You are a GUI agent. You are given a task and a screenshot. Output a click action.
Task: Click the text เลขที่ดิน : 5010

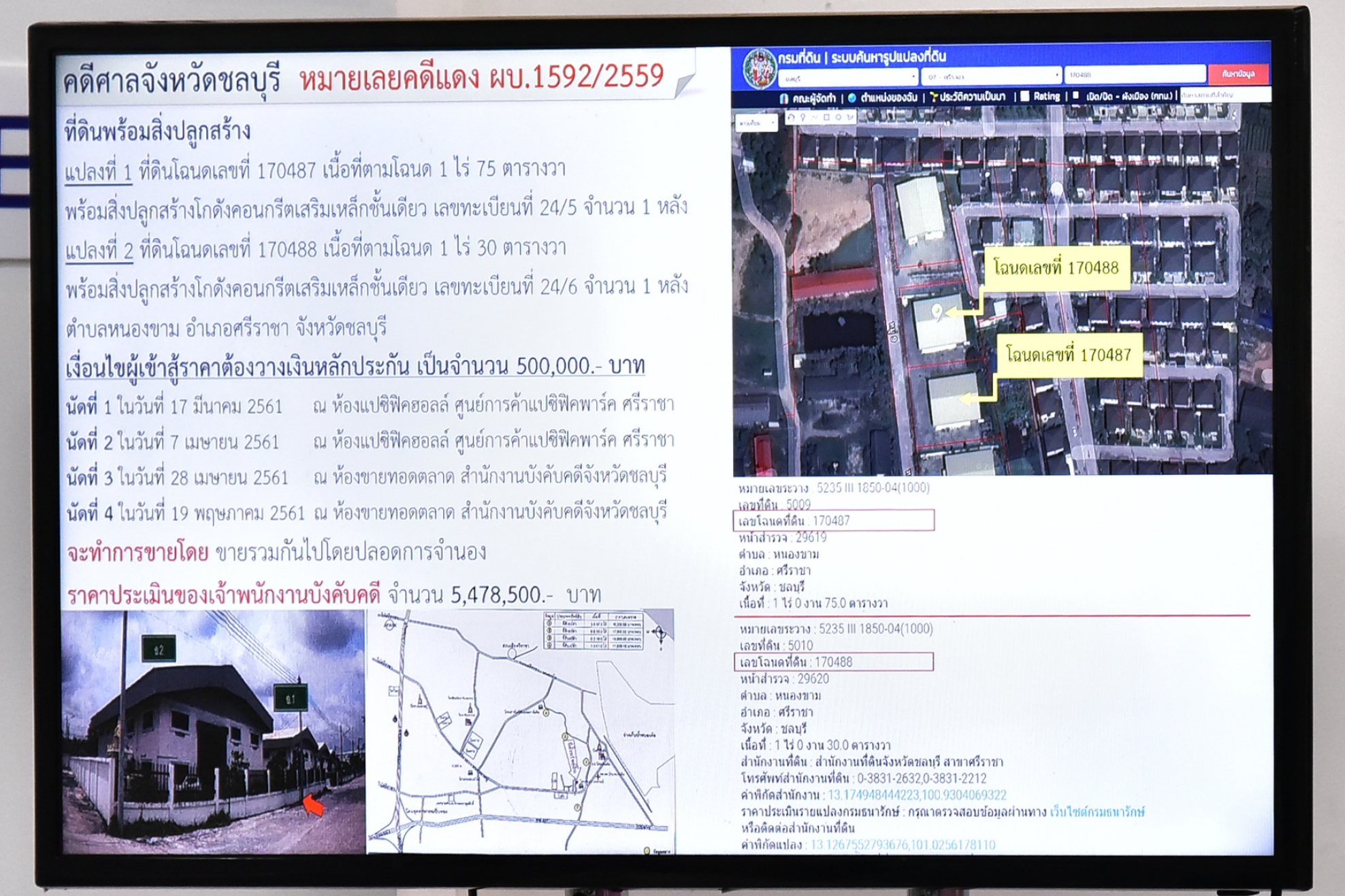(777, 645)
